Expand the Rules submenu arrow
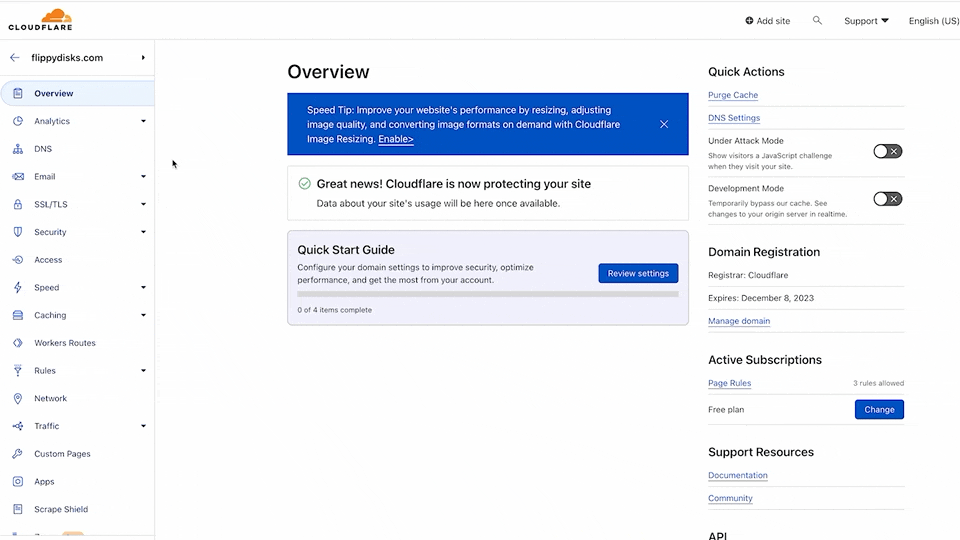 (x=143, y=370)
